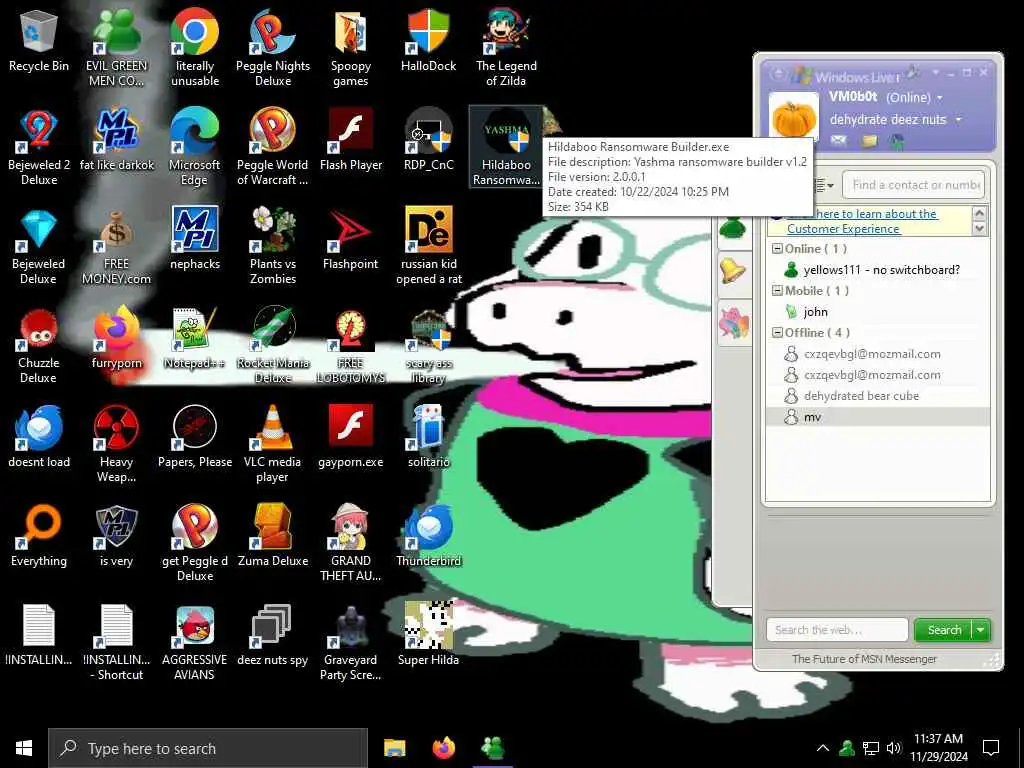Click the pink butterfly tab in Messenger
The width and height of the screenshot is (1024, 768).
pos(733,323)
